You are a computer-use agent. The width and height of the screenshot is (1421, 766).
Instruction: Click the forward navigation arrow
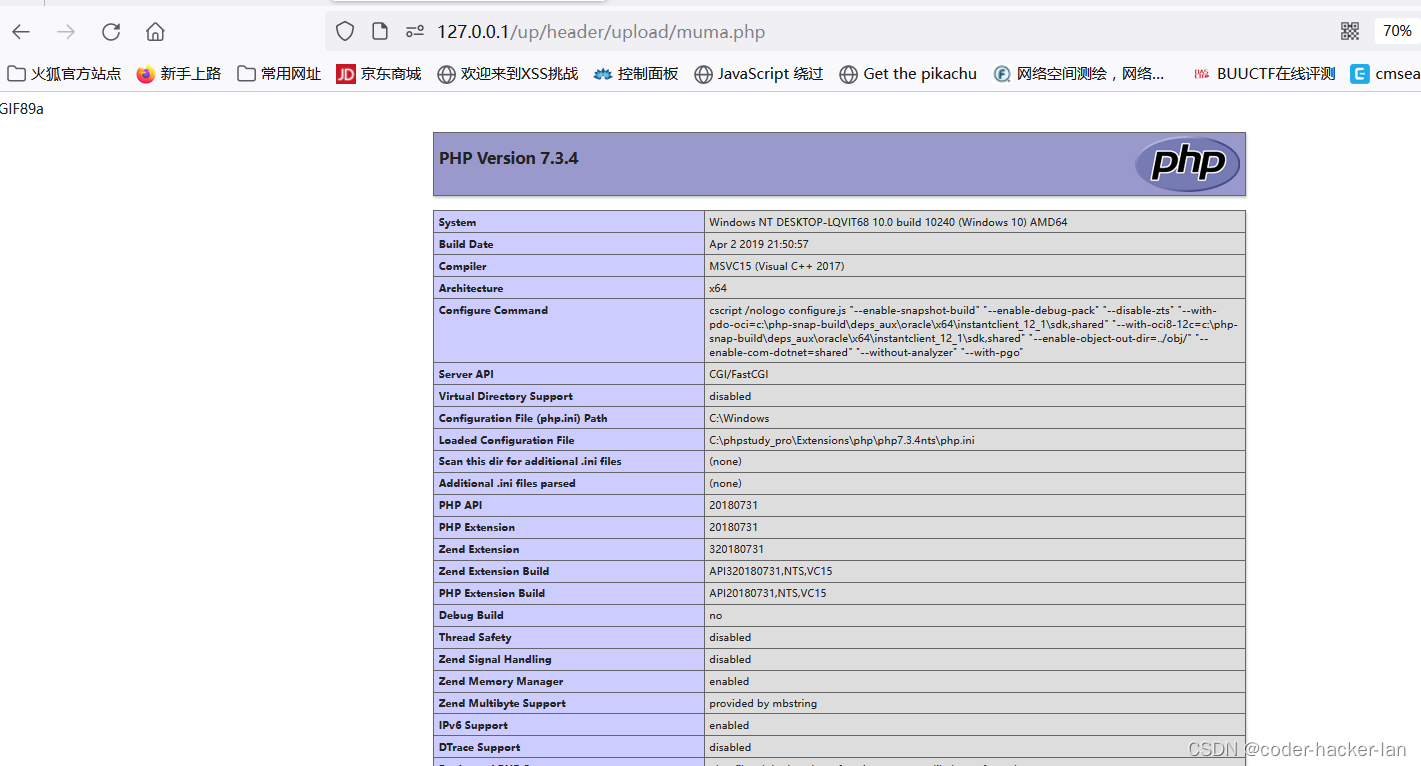(x=66, y=32)
